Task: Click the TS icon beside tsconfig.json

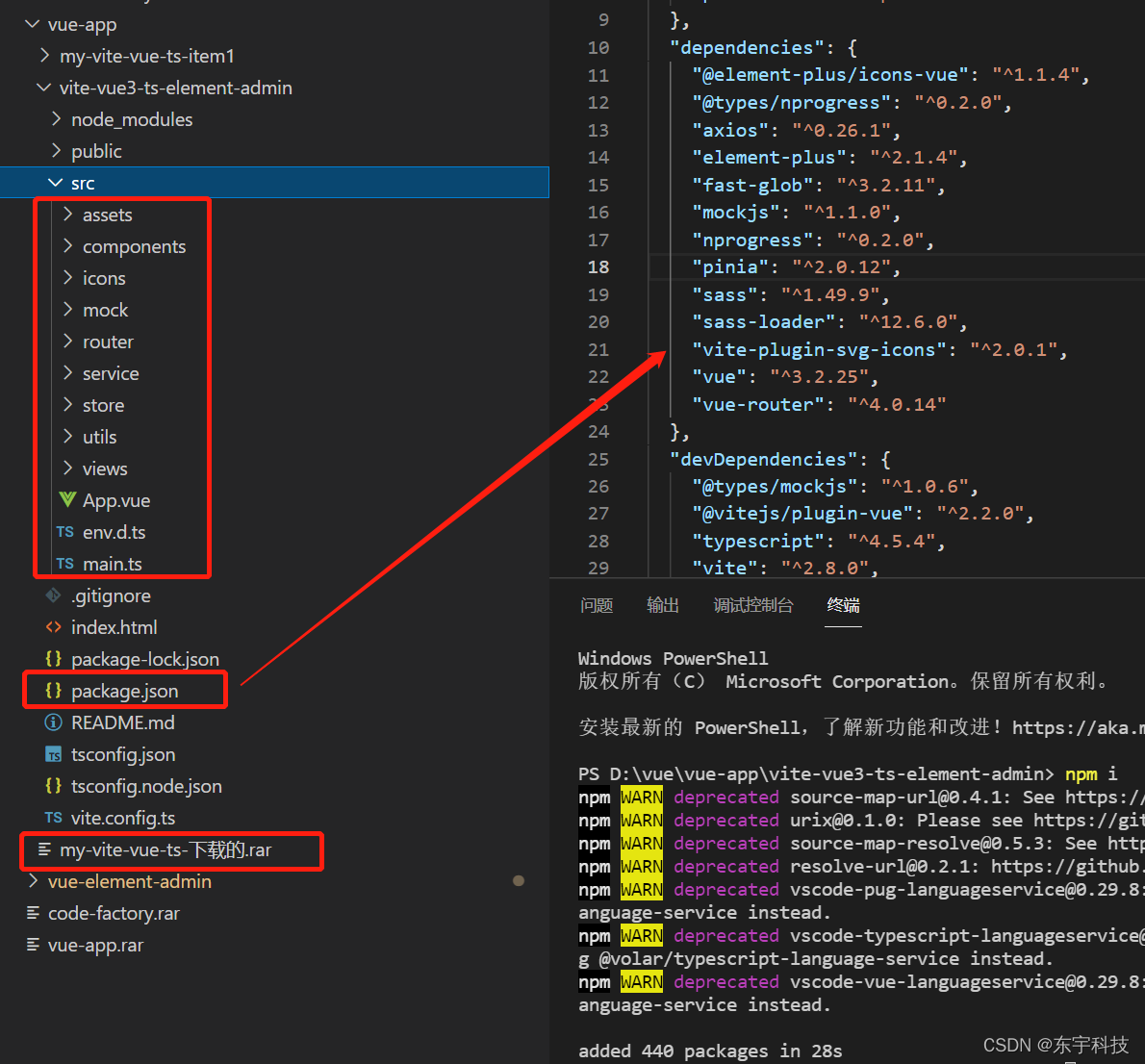Action: click(x=53, y=754)
